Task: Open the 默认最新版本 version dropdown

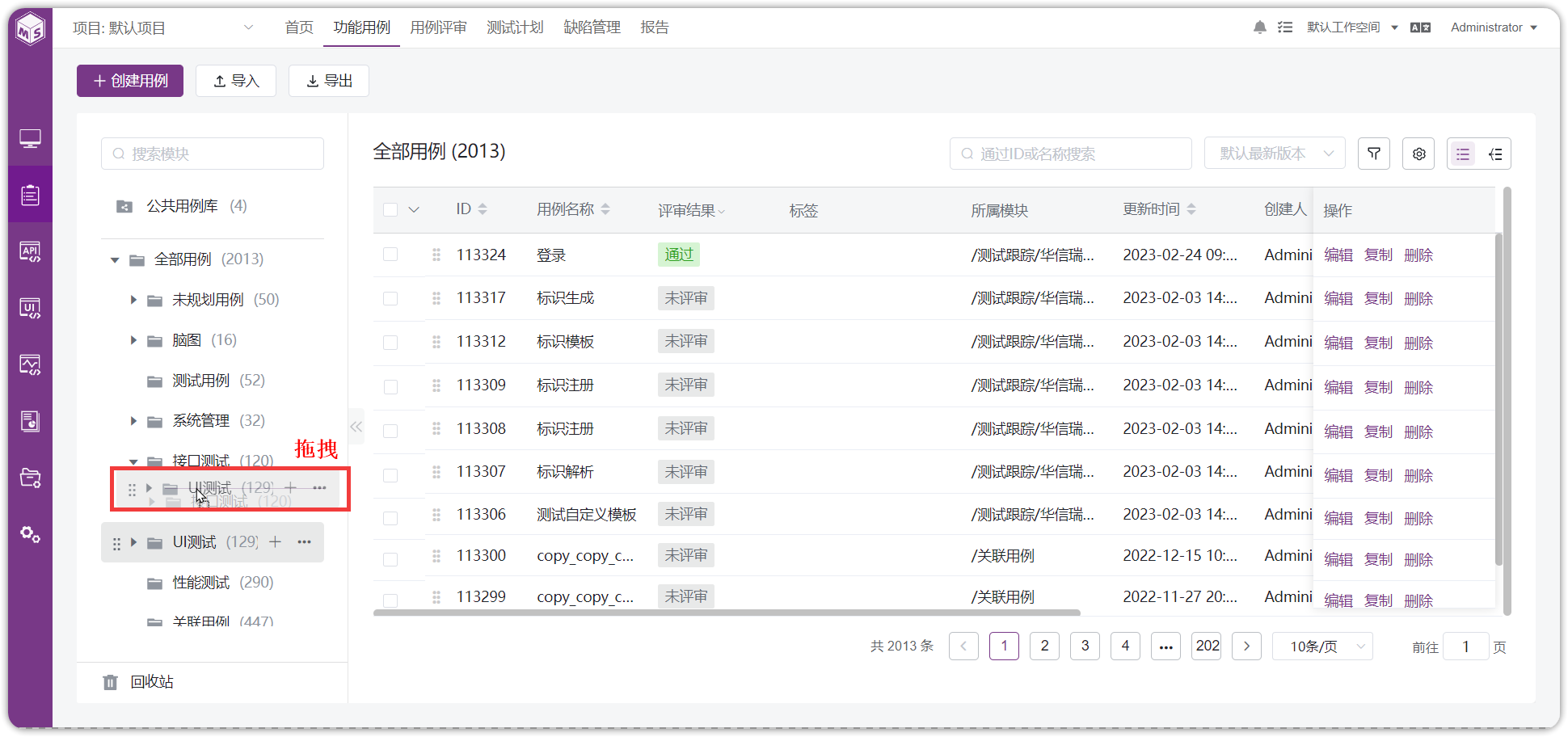Action: 1275,154
